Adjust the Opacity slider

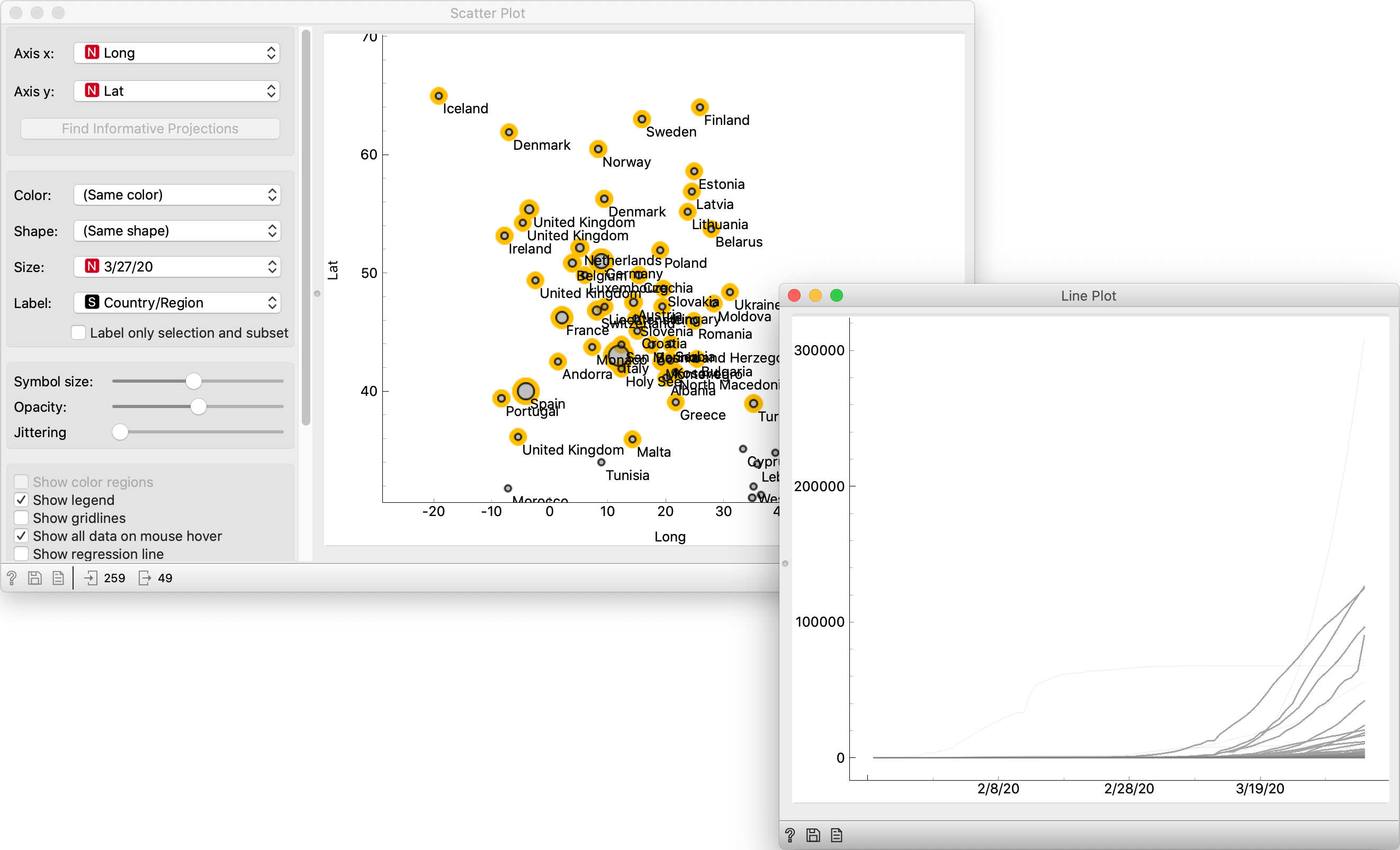click(x=198, y=406)
